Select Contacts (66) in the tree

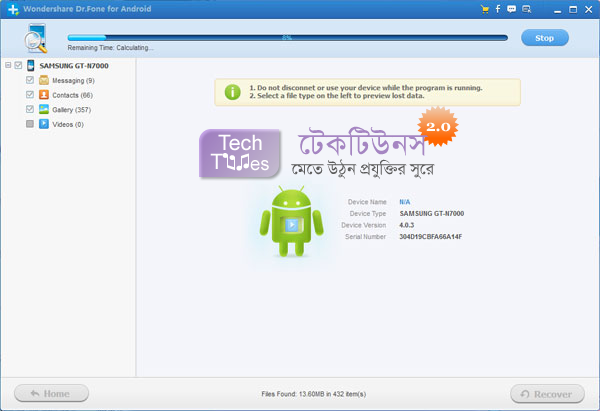pos(72,95)
